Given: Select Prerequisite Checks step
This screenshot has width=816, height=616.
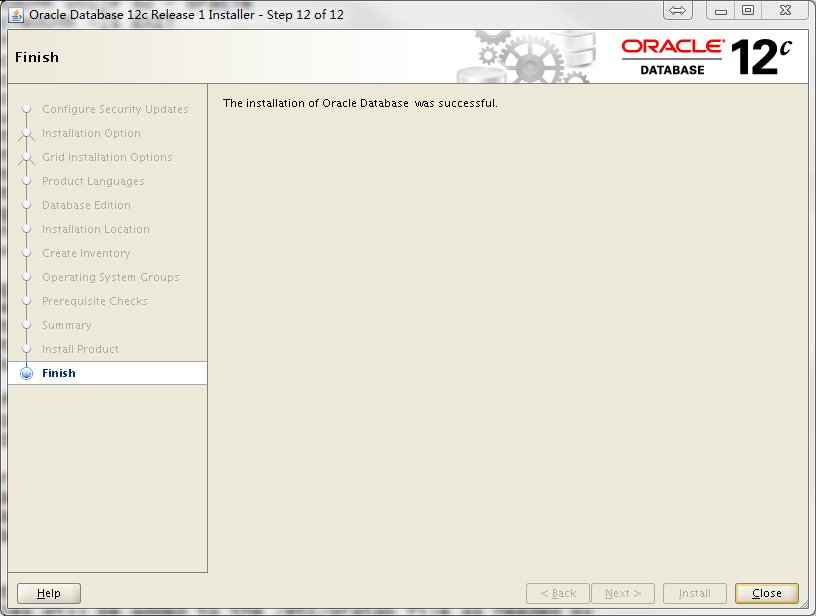Looking at the screenshot, I should (95, 301).
